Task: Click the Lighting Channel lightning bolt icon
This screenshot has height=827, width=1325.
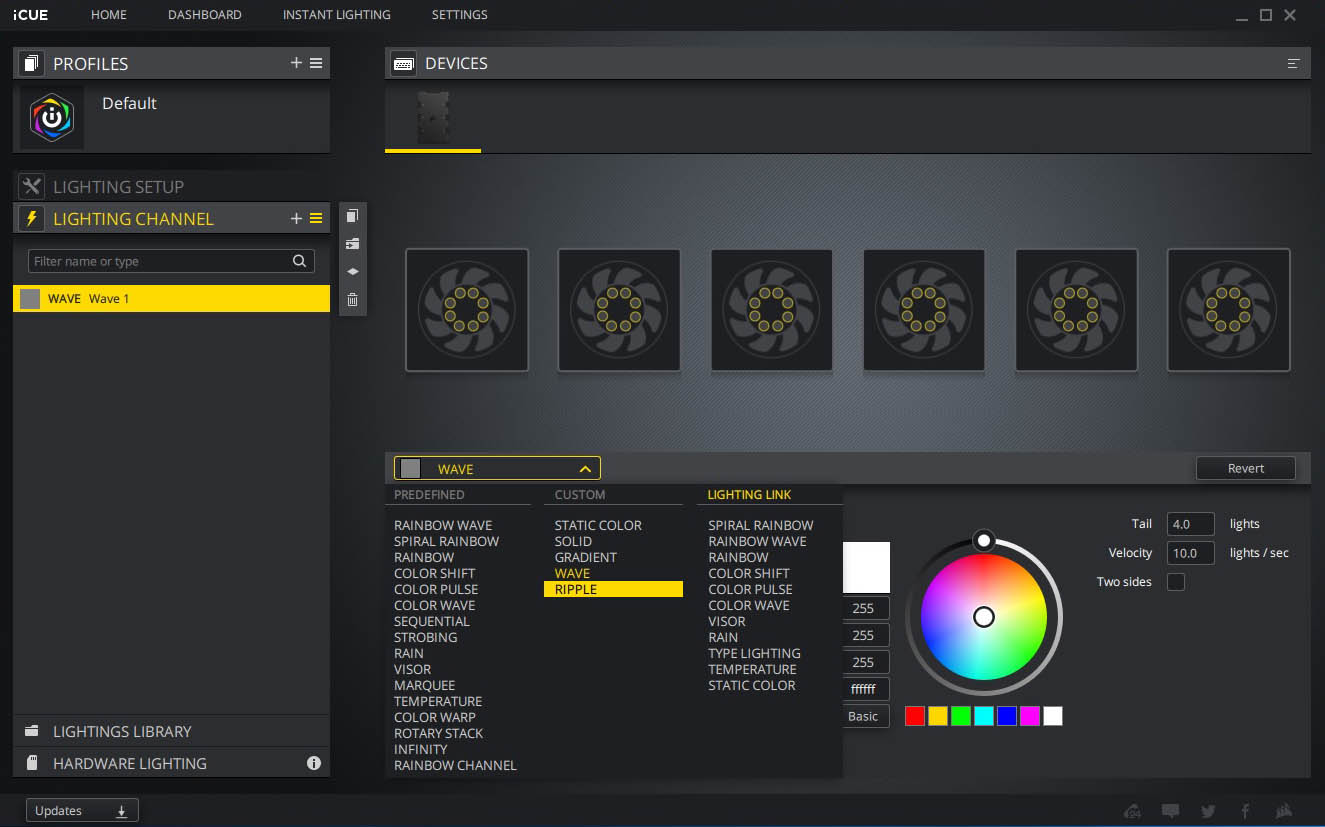Action: tap(31, 218)
